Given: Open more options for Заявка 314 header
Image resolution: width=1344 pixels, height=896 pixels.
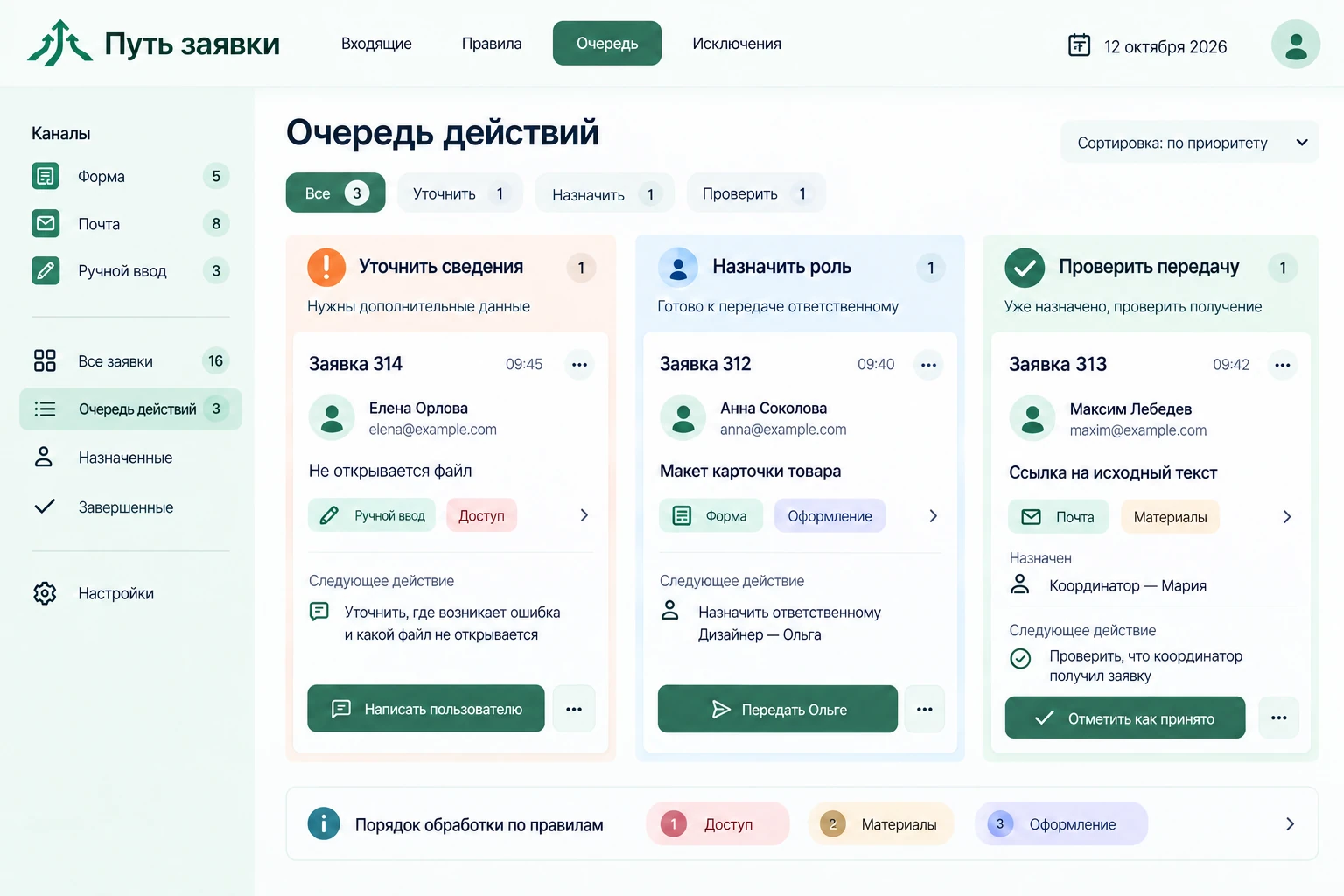Looking at the screenshot, I should coord(579,365).
